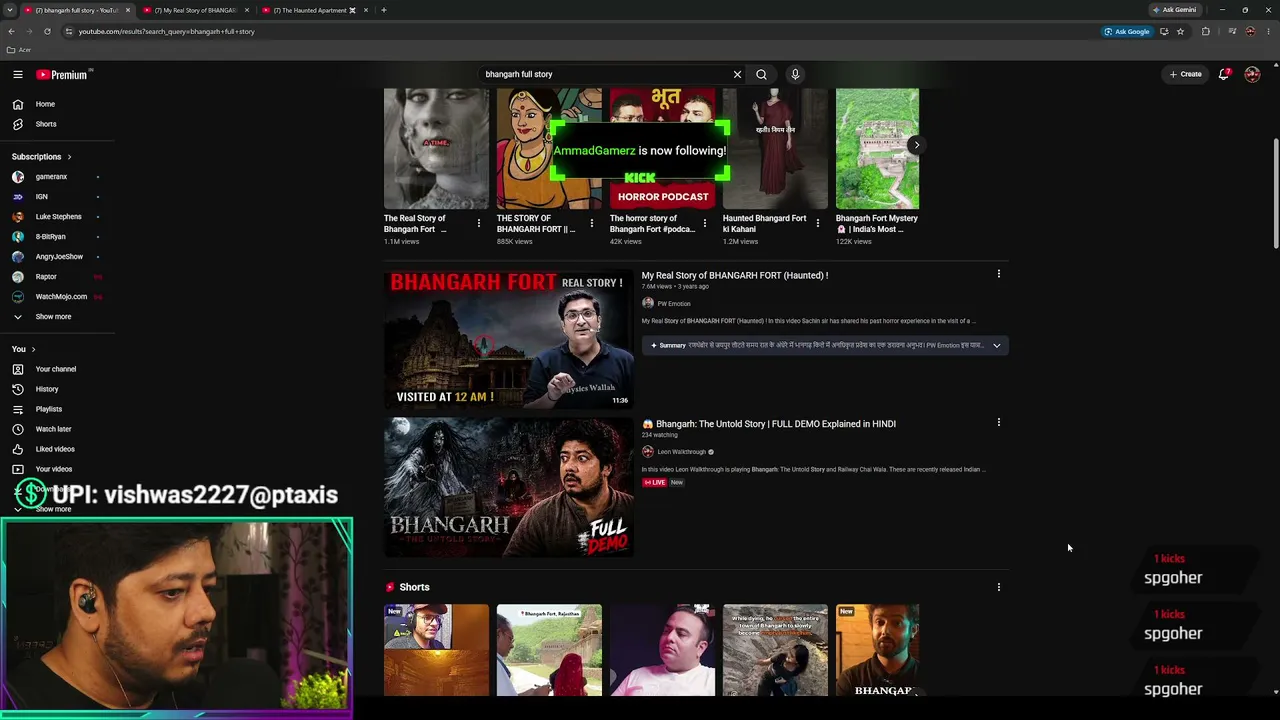This screenshot has height=720, width=1280.
Task: Go back in Chrome
Action: pyautogui.click(x=11, y=31)
